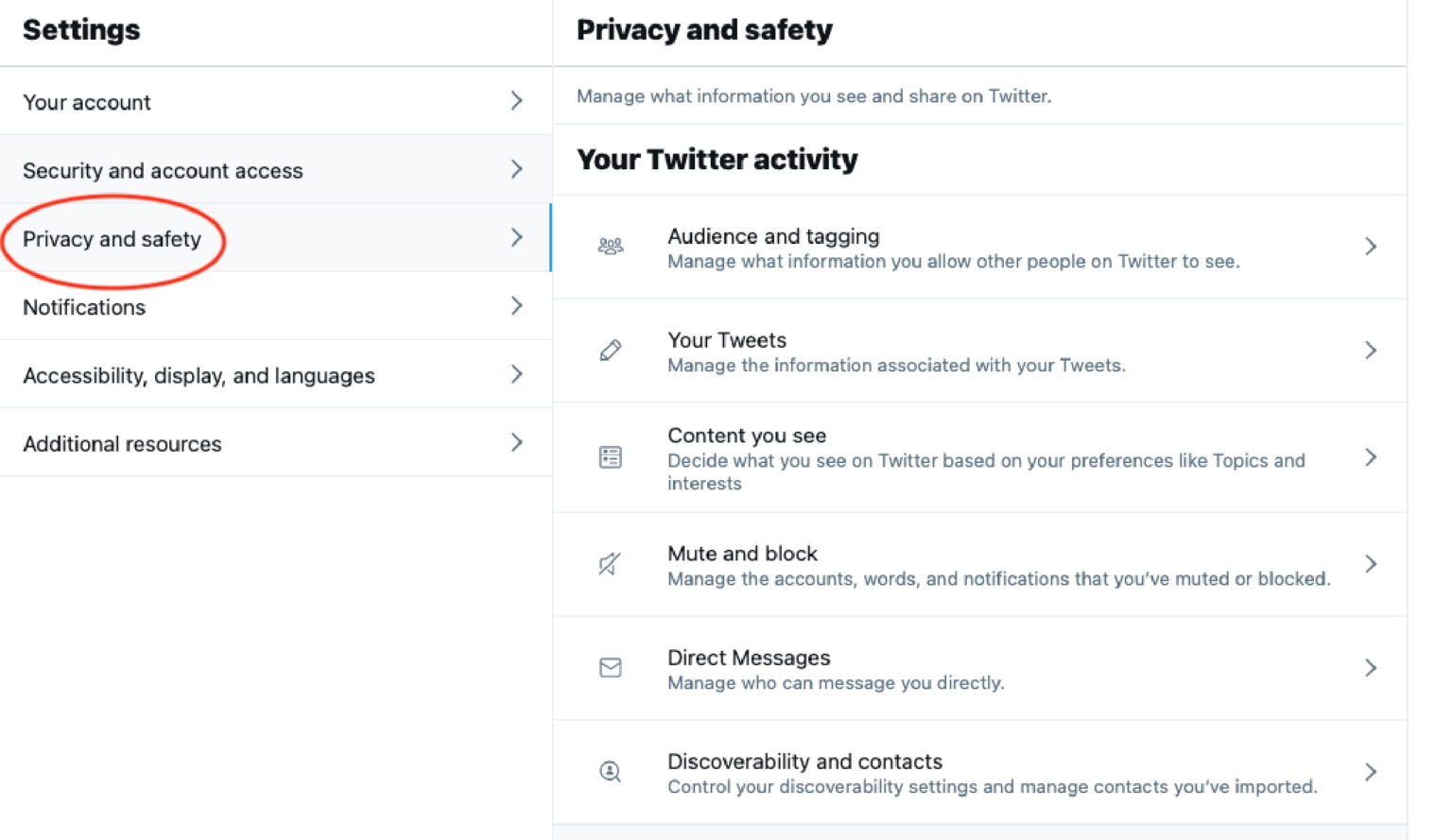Click the Your Tweets pencil icon
The image size is (1452, 840).
point(611,351)
